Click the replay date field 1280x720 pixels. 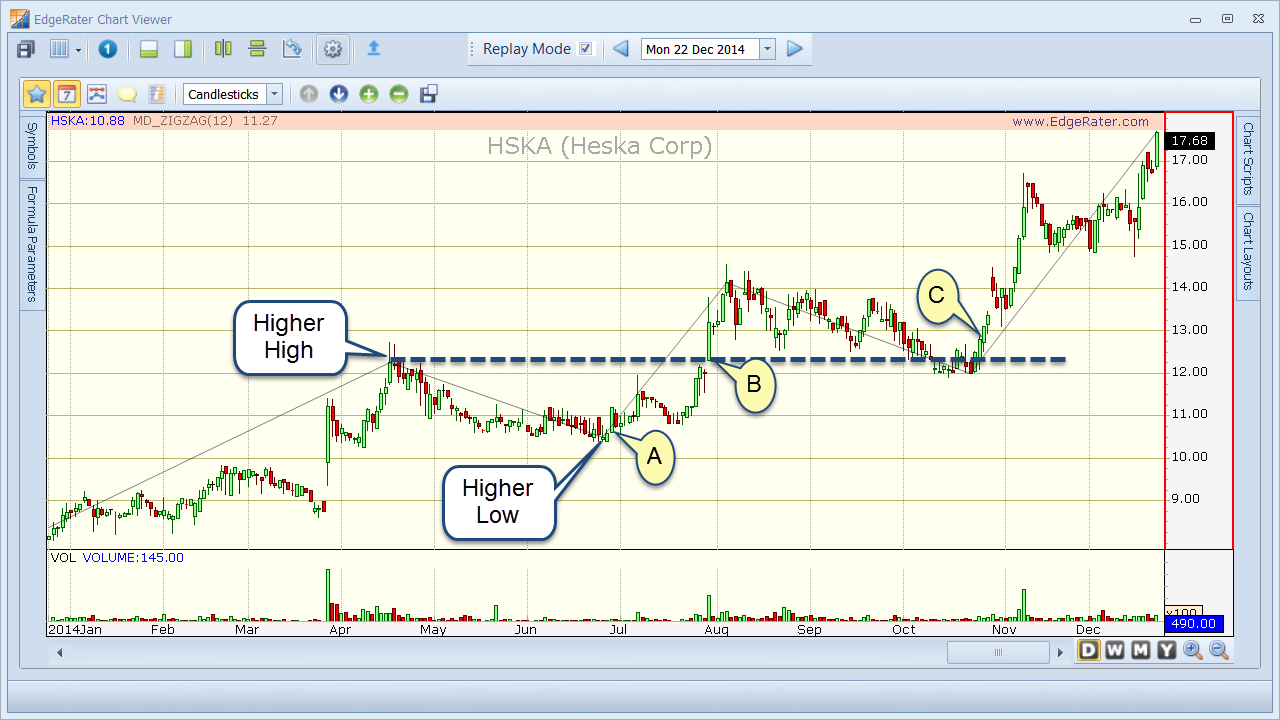(x=700, y=49)
